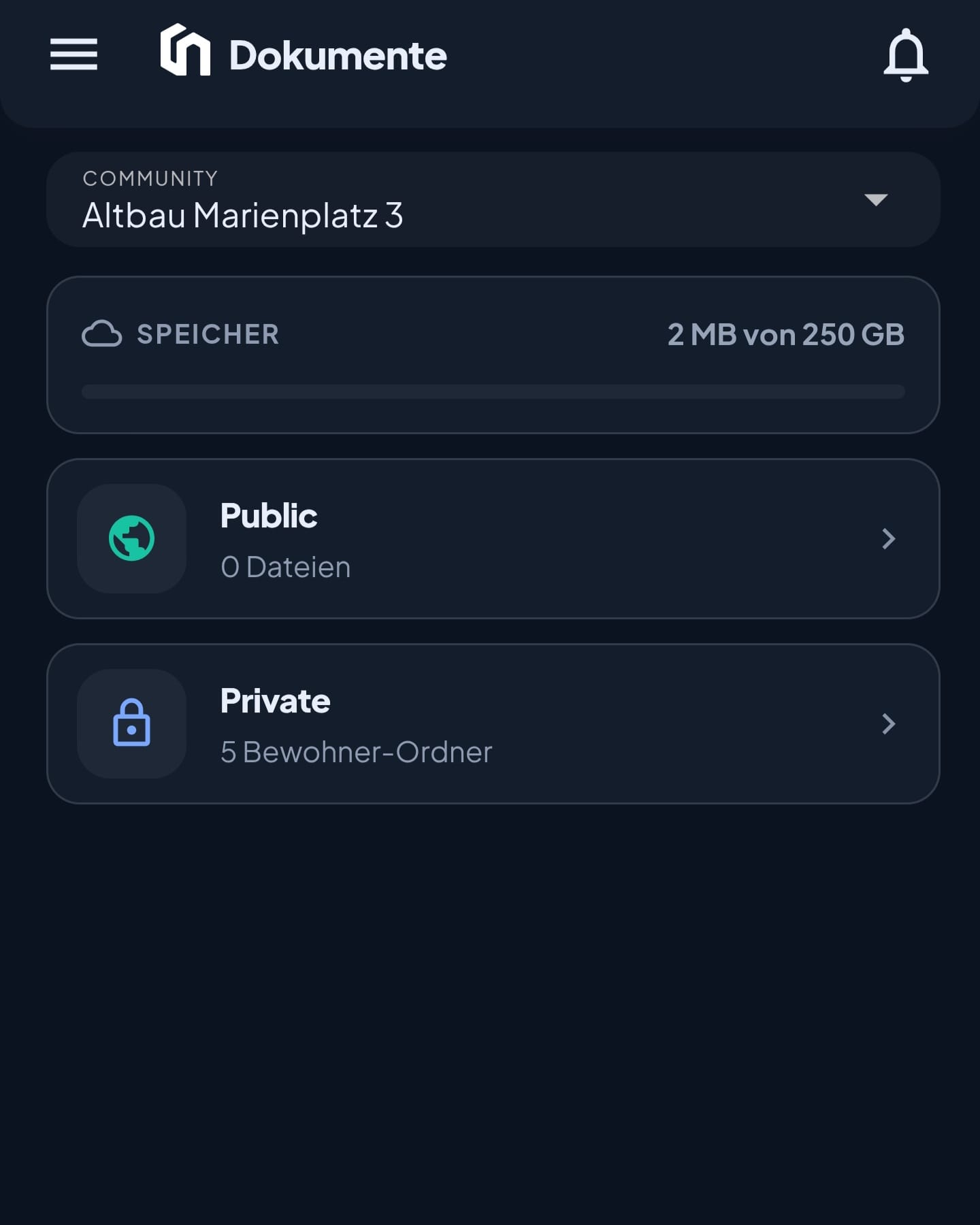Image resolution: width=980 pixels, height=1225 pixels.
Task: Open the Public folder chevron
Action: (x=888, y=538)
